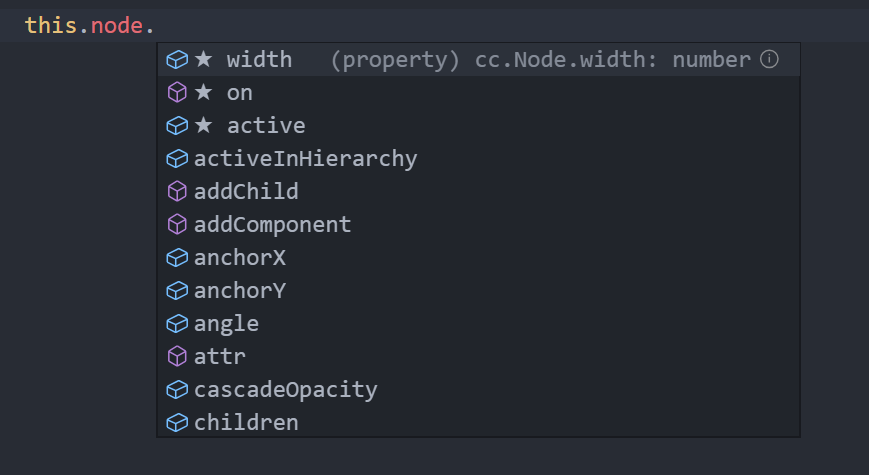The image size is (869, 475).
Task: Click the method icon next to addChild
Action: [177, 192]
